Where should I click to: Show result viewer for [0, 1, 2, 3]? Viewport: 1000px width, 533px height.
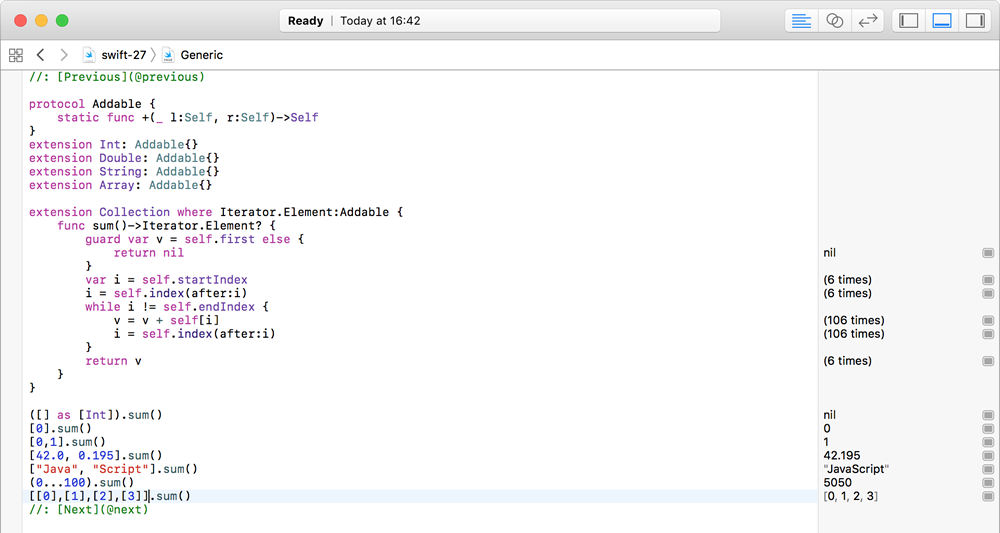coord(988,496)
